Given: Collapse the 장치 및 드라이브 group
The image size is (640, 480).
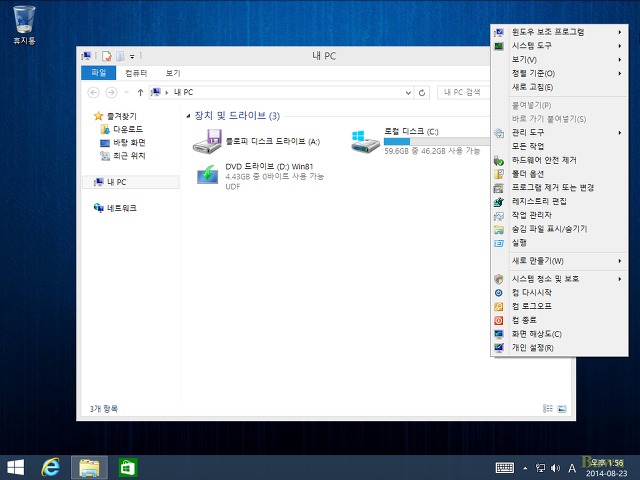Looking at the screenshot, I should coord(188,116).
